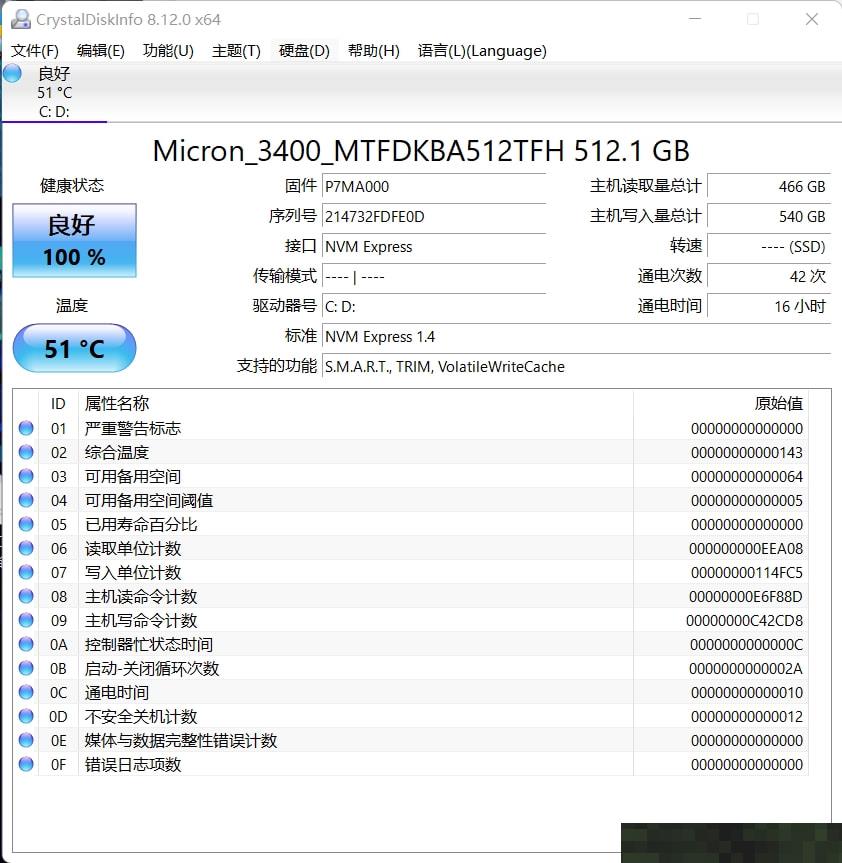The height and width of the screenshot is (863, 842).
Task: Click the disk model title Micron_3400_MTFDKBA512TFH
Action: pos(359,150)
